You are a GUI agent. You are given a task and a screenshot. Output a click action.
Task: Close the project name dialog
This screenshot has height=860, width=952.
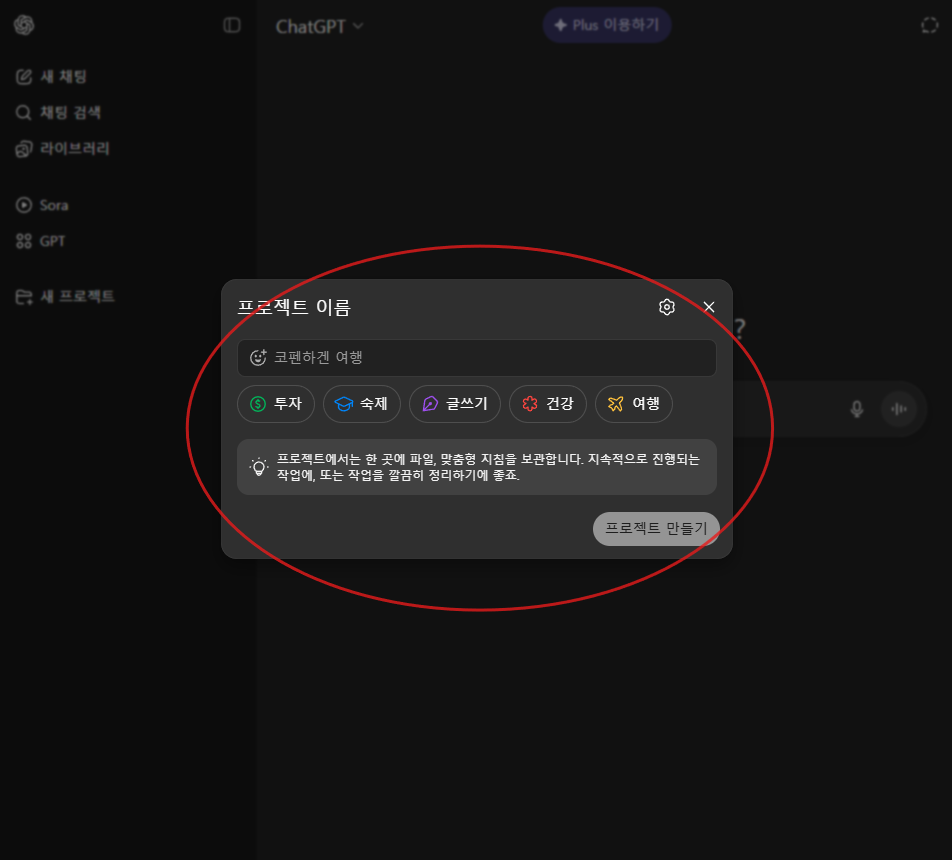(x=709, y=307)
